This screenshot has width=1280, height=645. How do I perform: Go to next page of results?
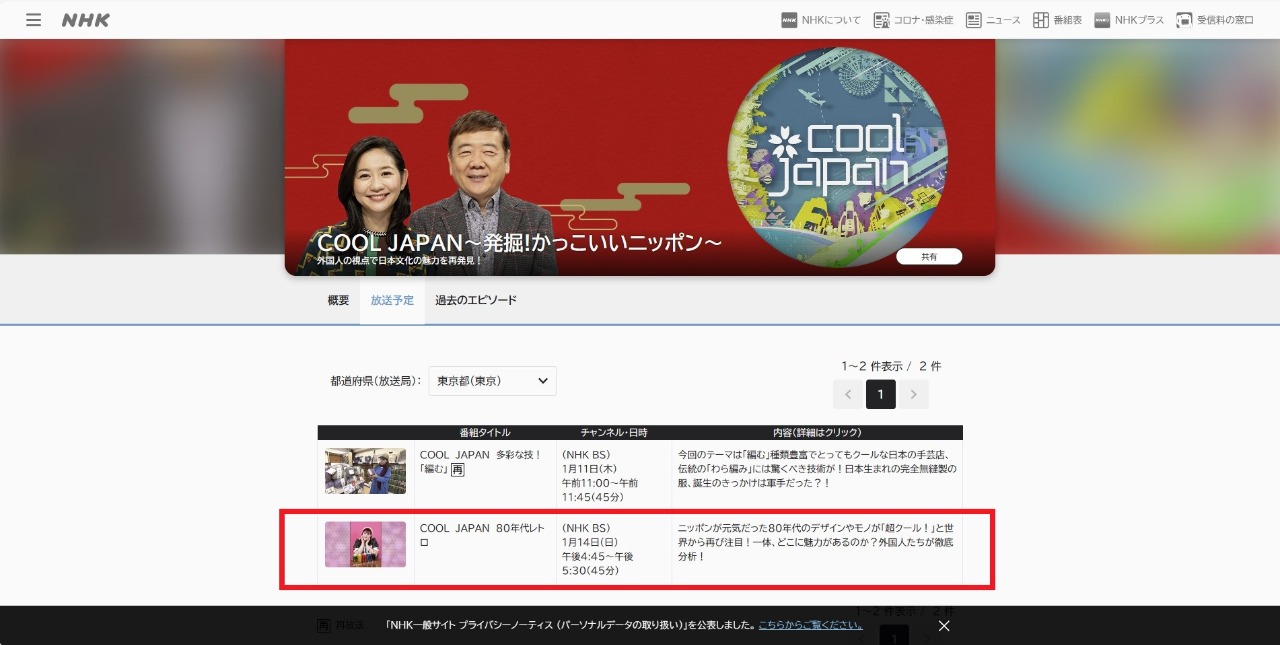click(914, 394)
